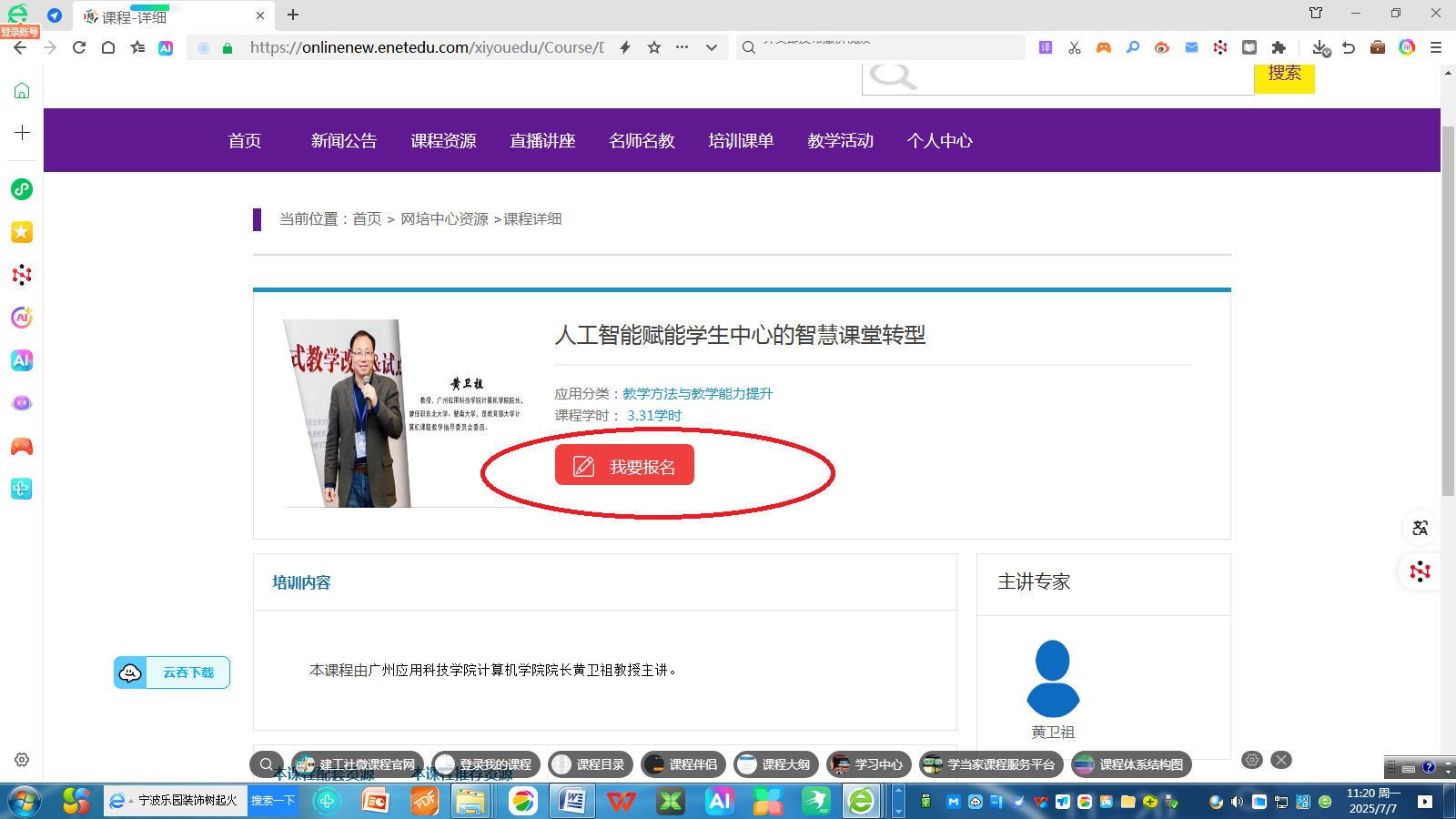Image resolution: width=1456 pixels, height=819 pixels.
Task: Click the page search input field
Action: (1083, 79)
